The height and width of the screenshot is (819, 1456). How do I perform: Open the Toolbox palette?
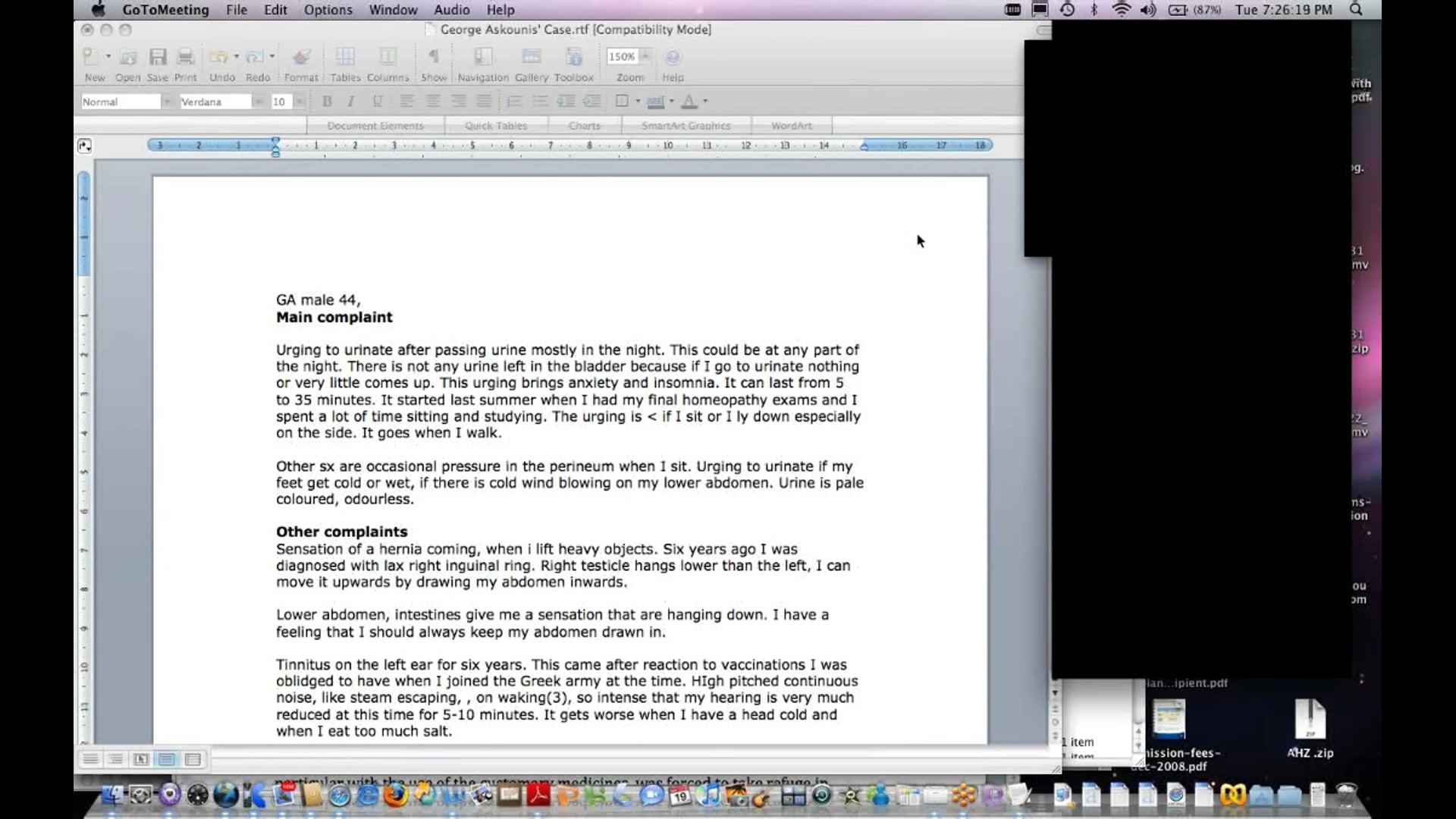(574, 61)
